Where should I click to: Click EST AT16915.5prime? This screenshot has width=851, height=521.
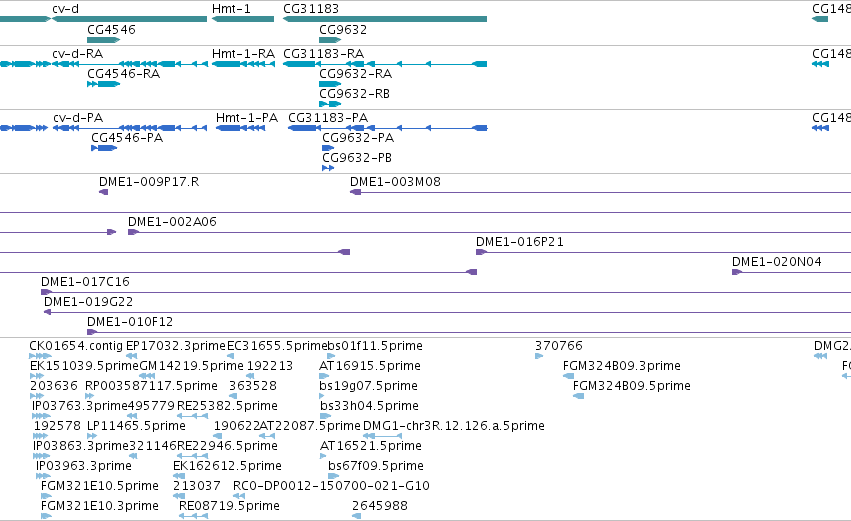point(324,376)
